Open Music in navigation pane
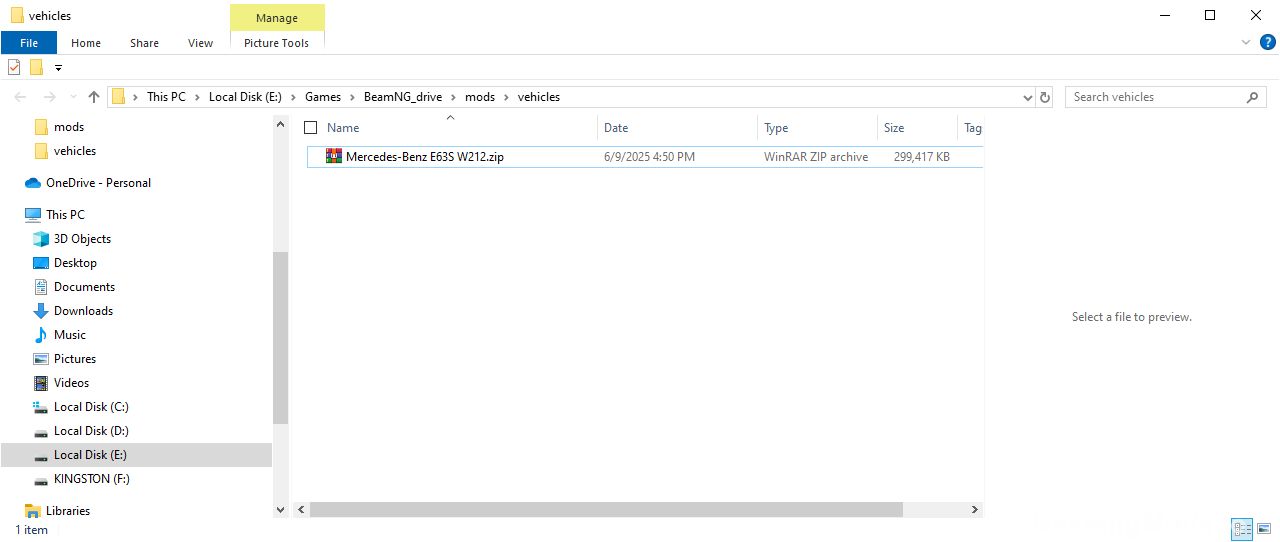Viewport: 1280px width, 542px height. click(70, 335)
